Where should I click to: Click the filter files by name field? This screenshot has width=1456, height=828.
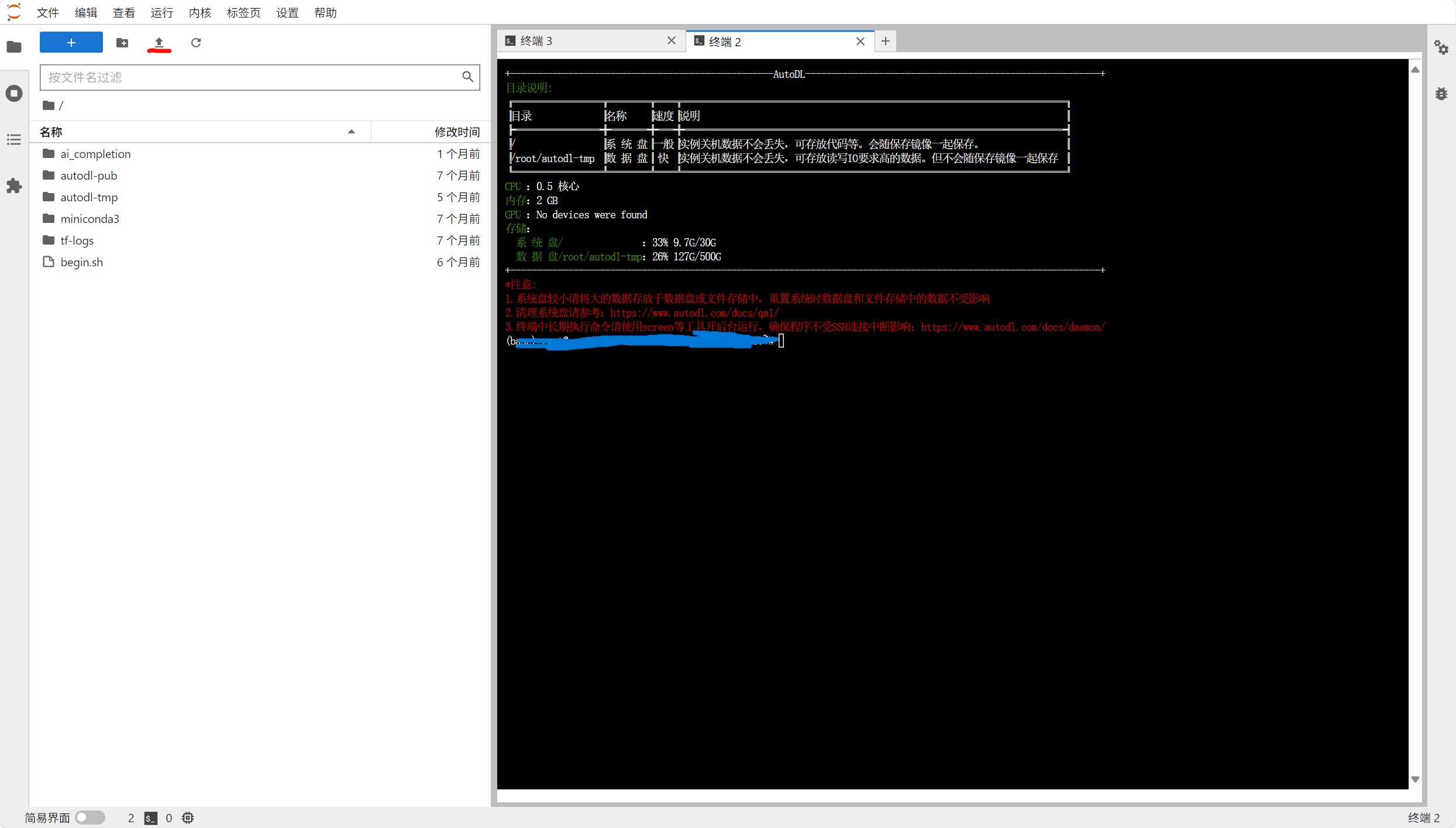coord(252,77)
